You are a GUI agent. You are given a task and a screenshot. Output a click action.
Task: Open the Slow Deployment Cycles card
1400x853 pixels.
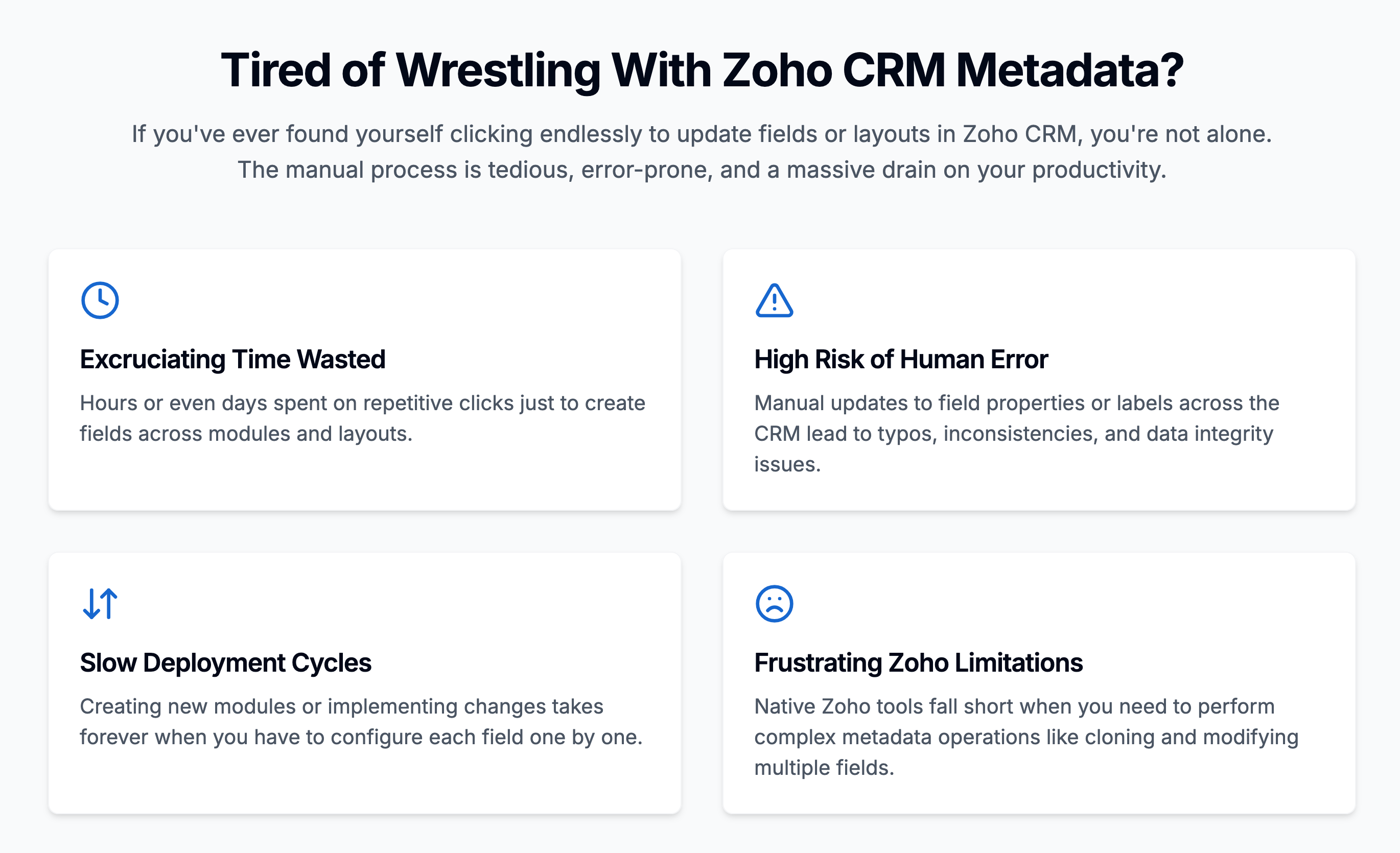click(365, 683)
